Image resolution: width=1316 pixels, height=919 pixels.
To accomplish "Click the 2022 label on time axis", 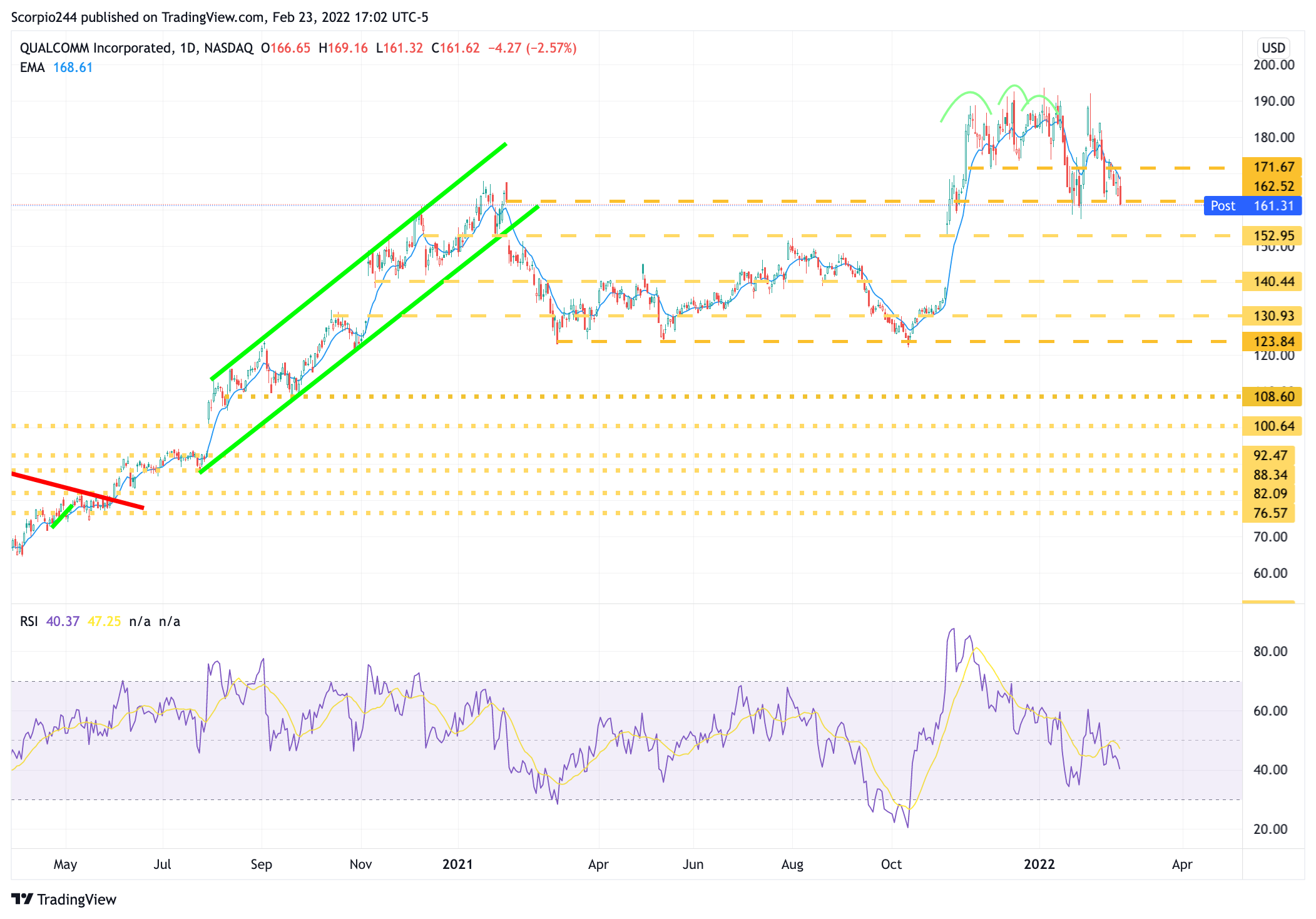I will pyautogui.click(x=1039, y=865).
